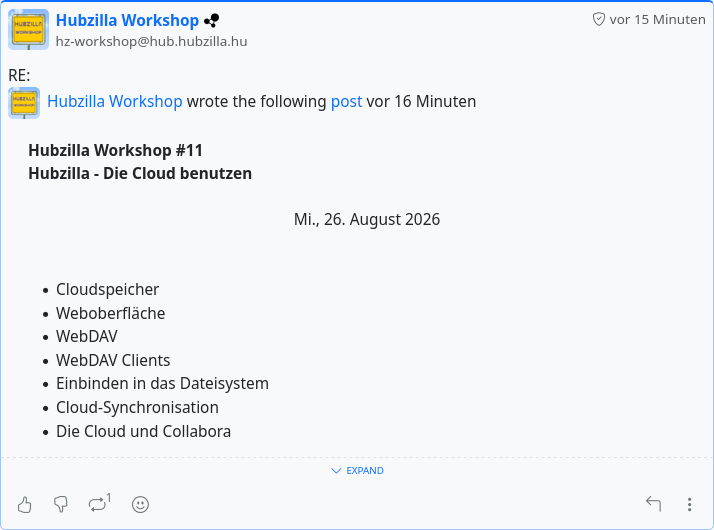Click the 'Cloud-Synchronisation' list item

click(x=137, y=408)
